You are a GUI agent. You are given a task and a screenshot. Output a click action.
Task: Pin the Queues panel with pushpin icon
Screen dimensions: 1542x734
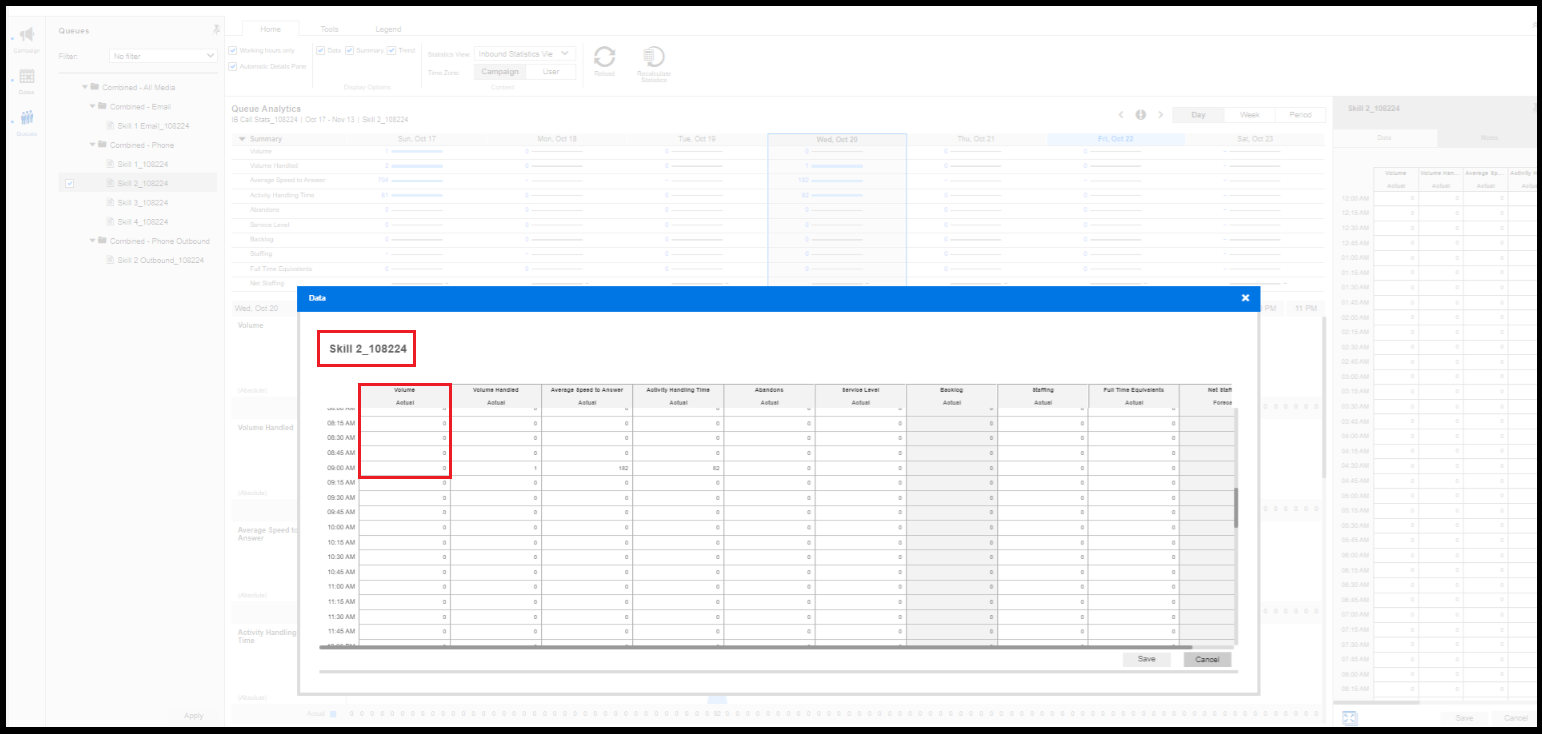(216, 30)
